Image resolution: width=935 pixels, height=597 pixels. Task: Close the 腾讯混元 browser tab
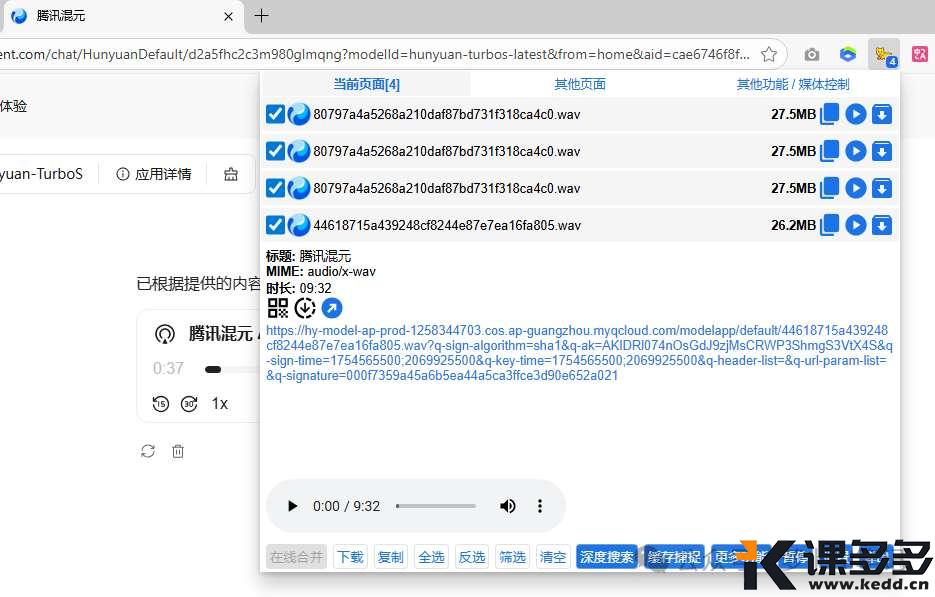pyautogui.click(x=228, y=17)
